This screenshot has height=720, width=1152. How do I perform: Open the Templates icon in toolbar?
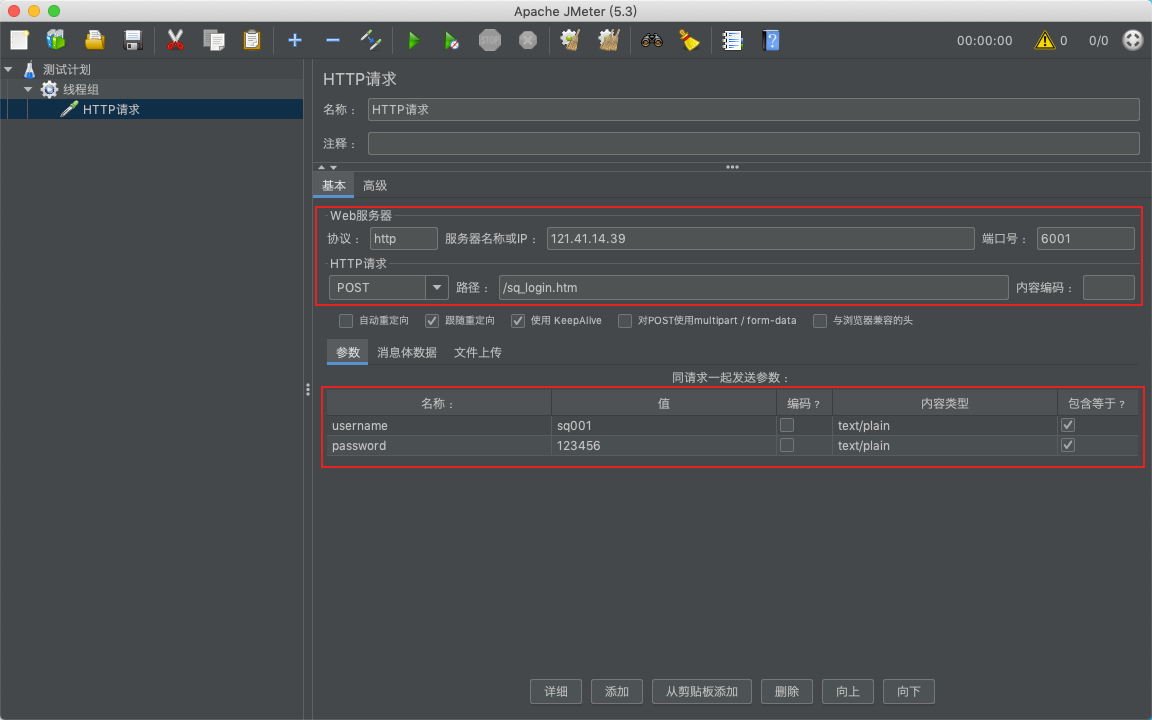(56, 40)
